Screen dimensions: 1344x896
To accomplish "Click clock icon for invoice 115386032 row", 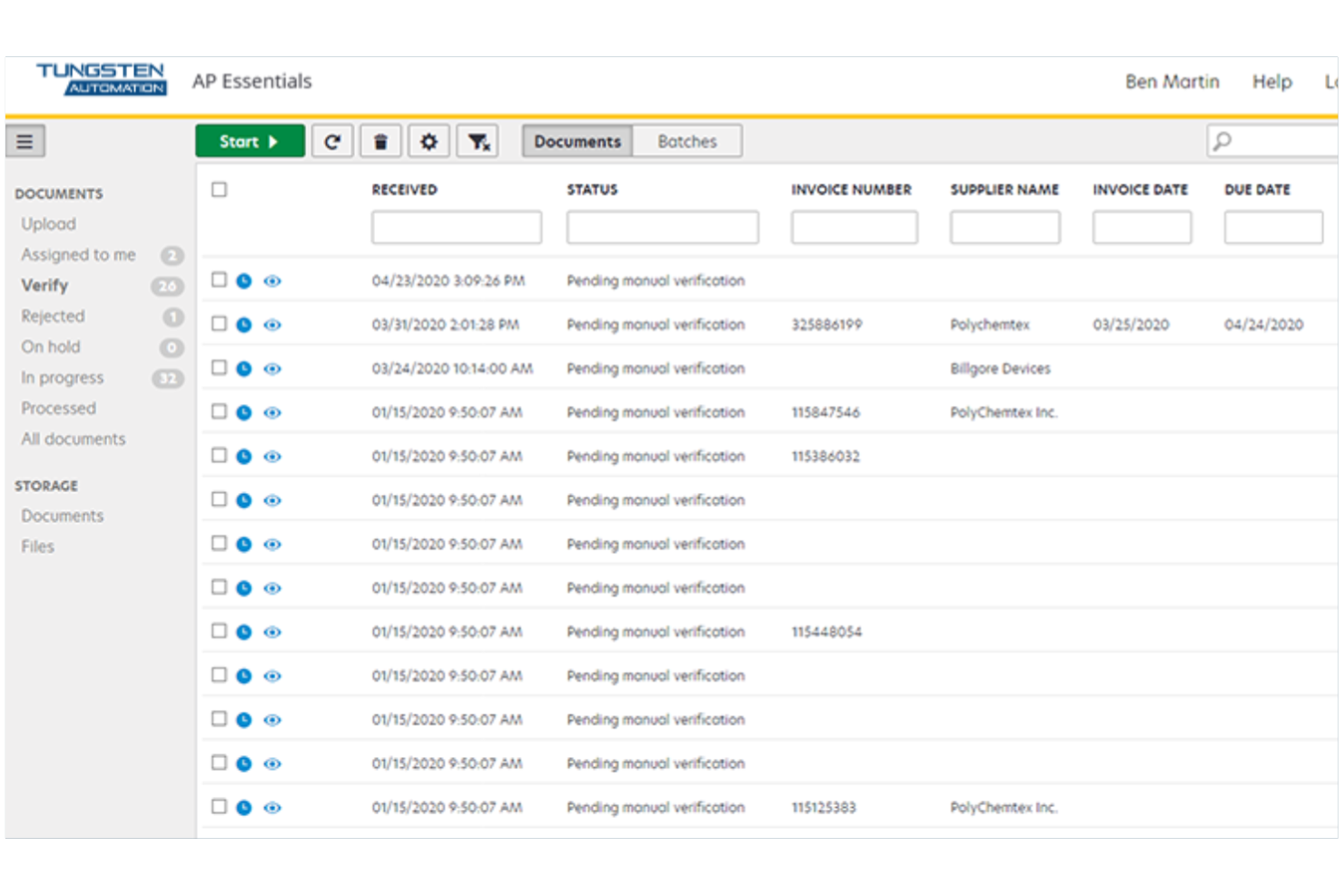I will coord(243,456).
